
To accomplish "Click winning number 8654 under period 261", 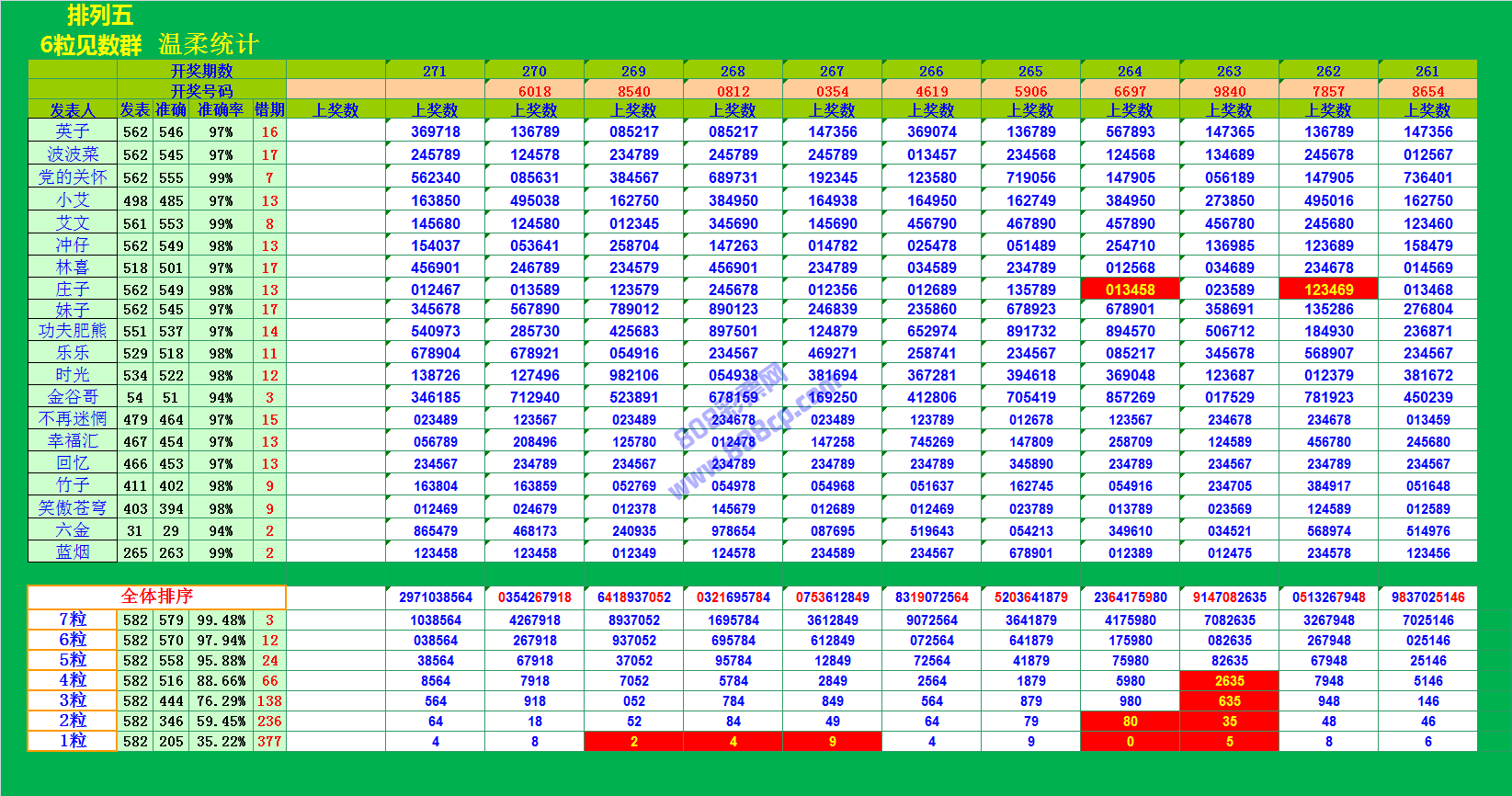I will [1427, 91].
